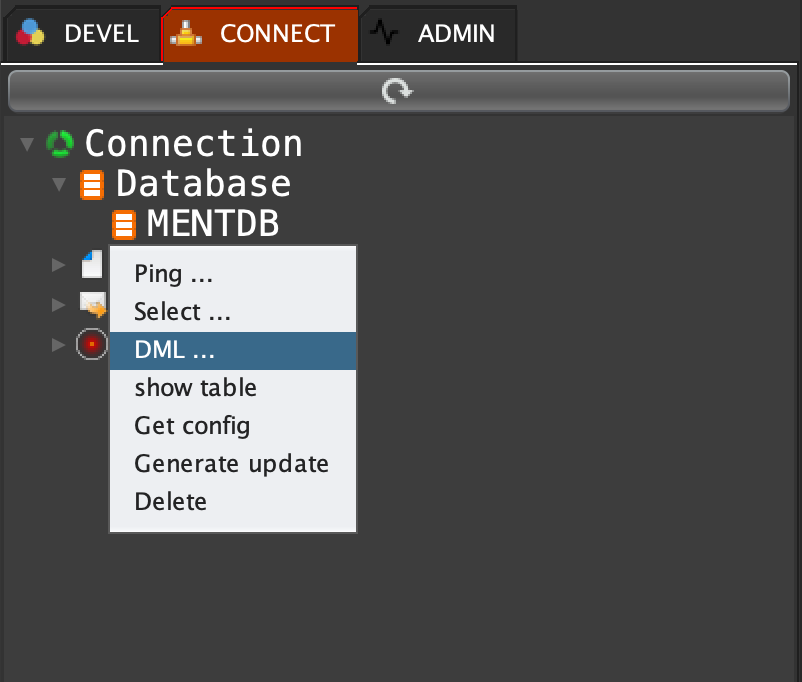The height and width of the screenshot is (682, 802).
Task: Select 'show table' menu entry
Action: (195, 388)
